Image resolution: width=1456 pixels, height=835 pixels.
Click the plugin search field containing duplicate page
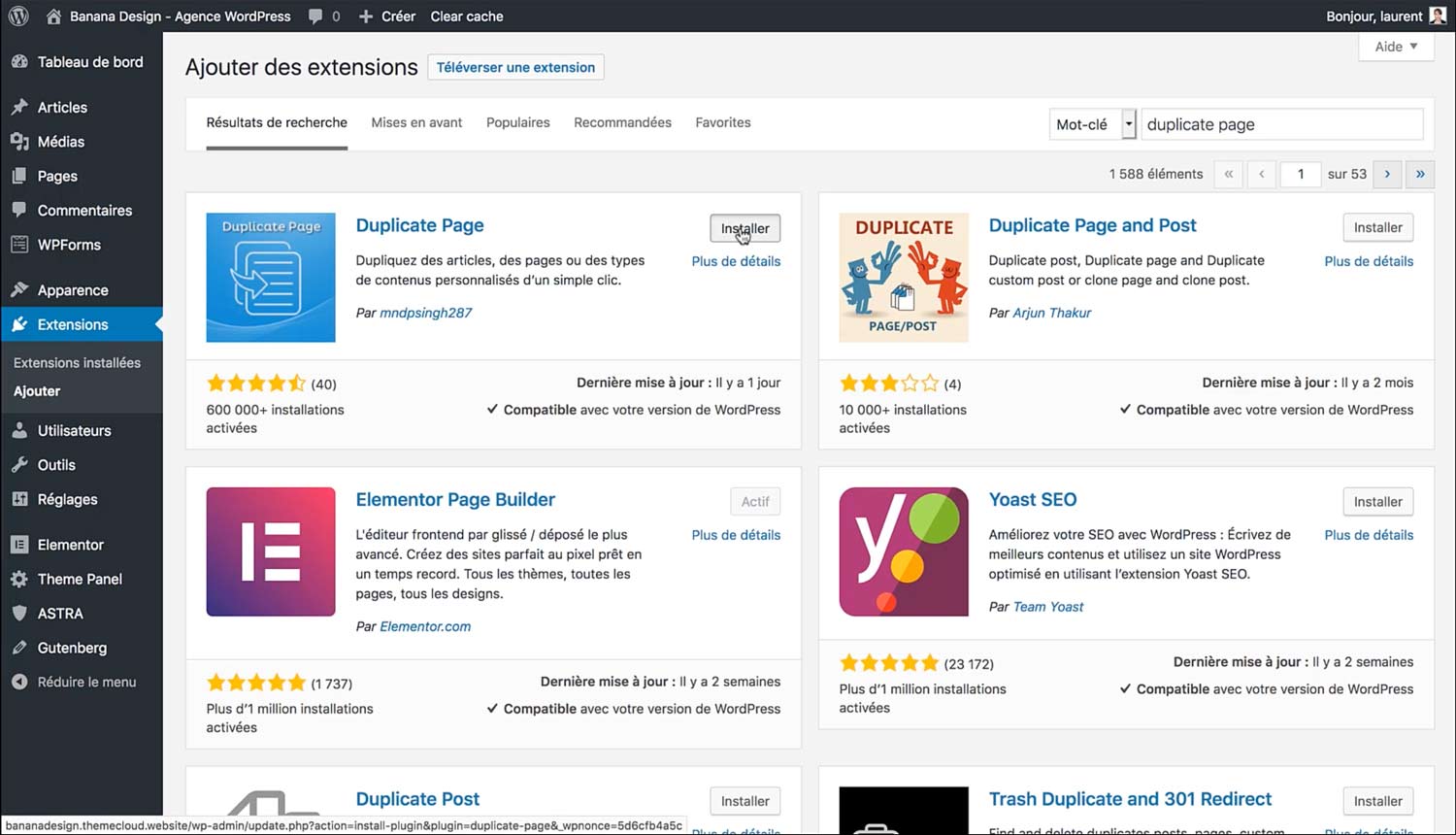[1282, 124]
